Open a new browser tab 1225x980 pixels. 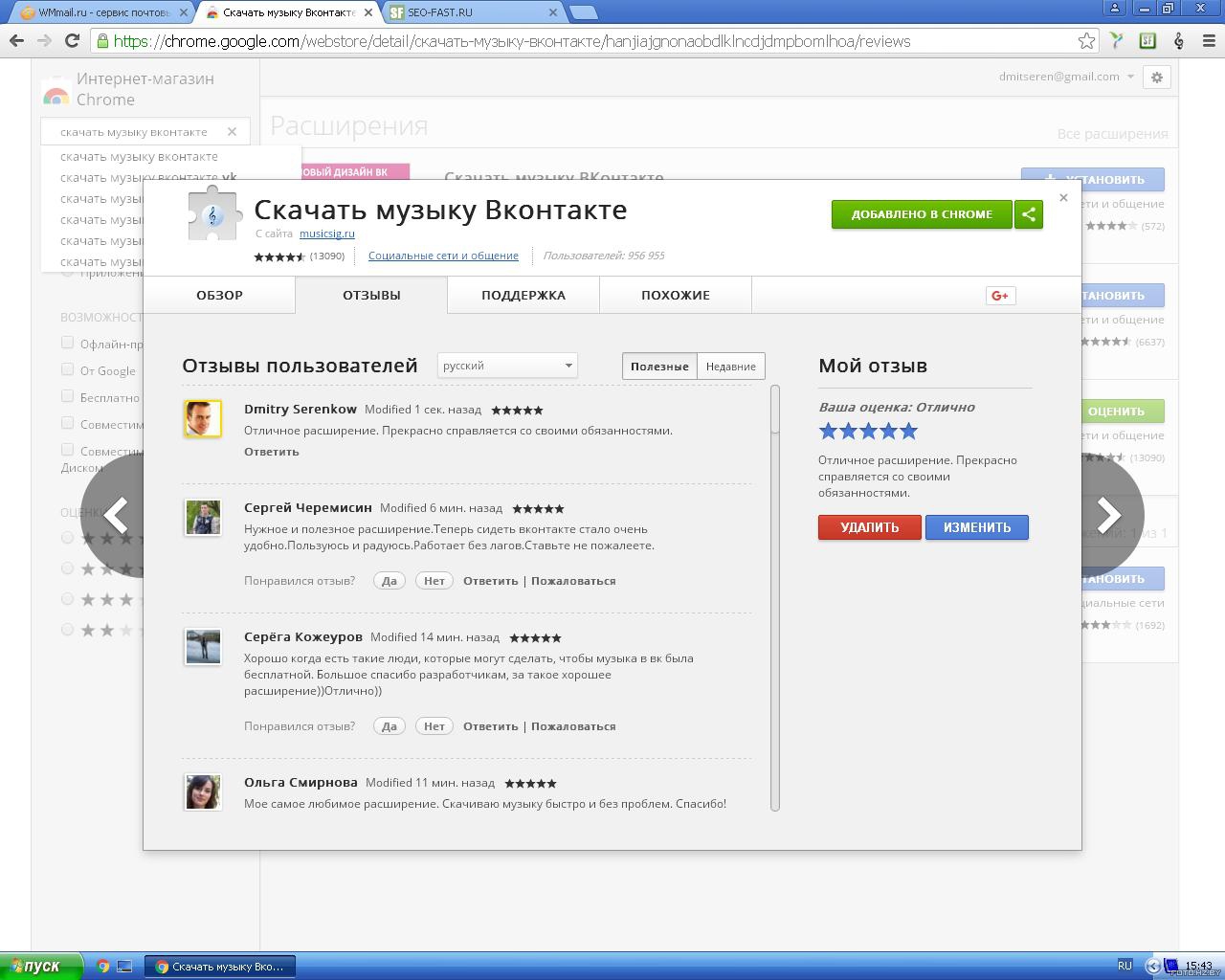[x=582, y=12]
